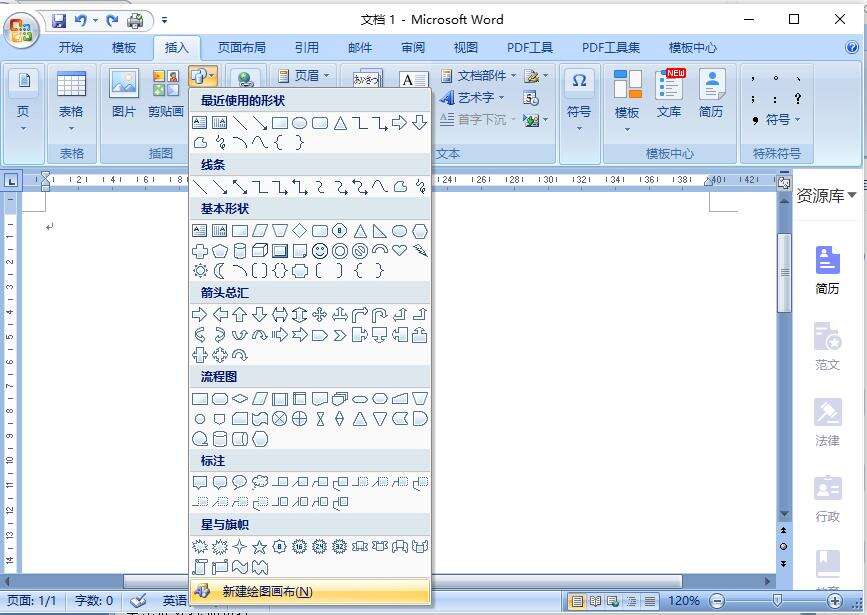Switch to Draft view in status bar
This screenshot has height=615, width=867.
[x=650, y=601]
